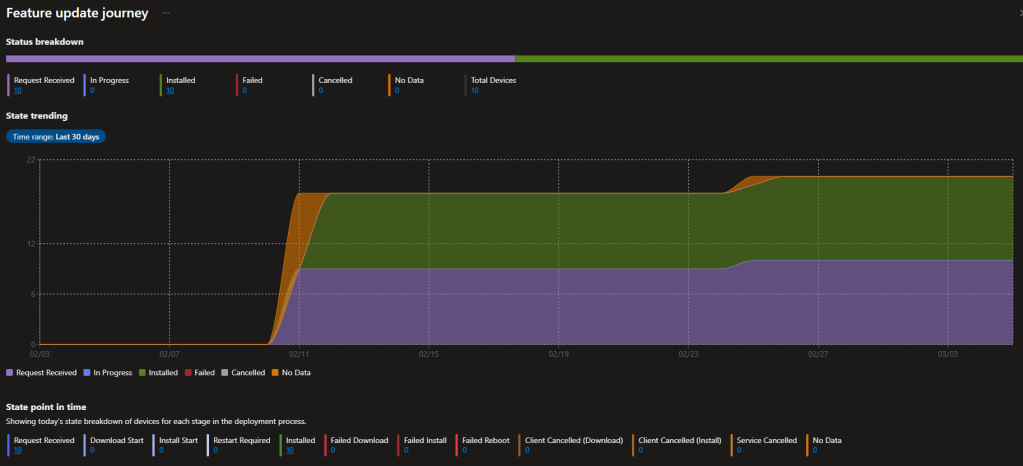Open the Time range Last 30 days filter
The image size is (1023, 466).
pos(56,136)
